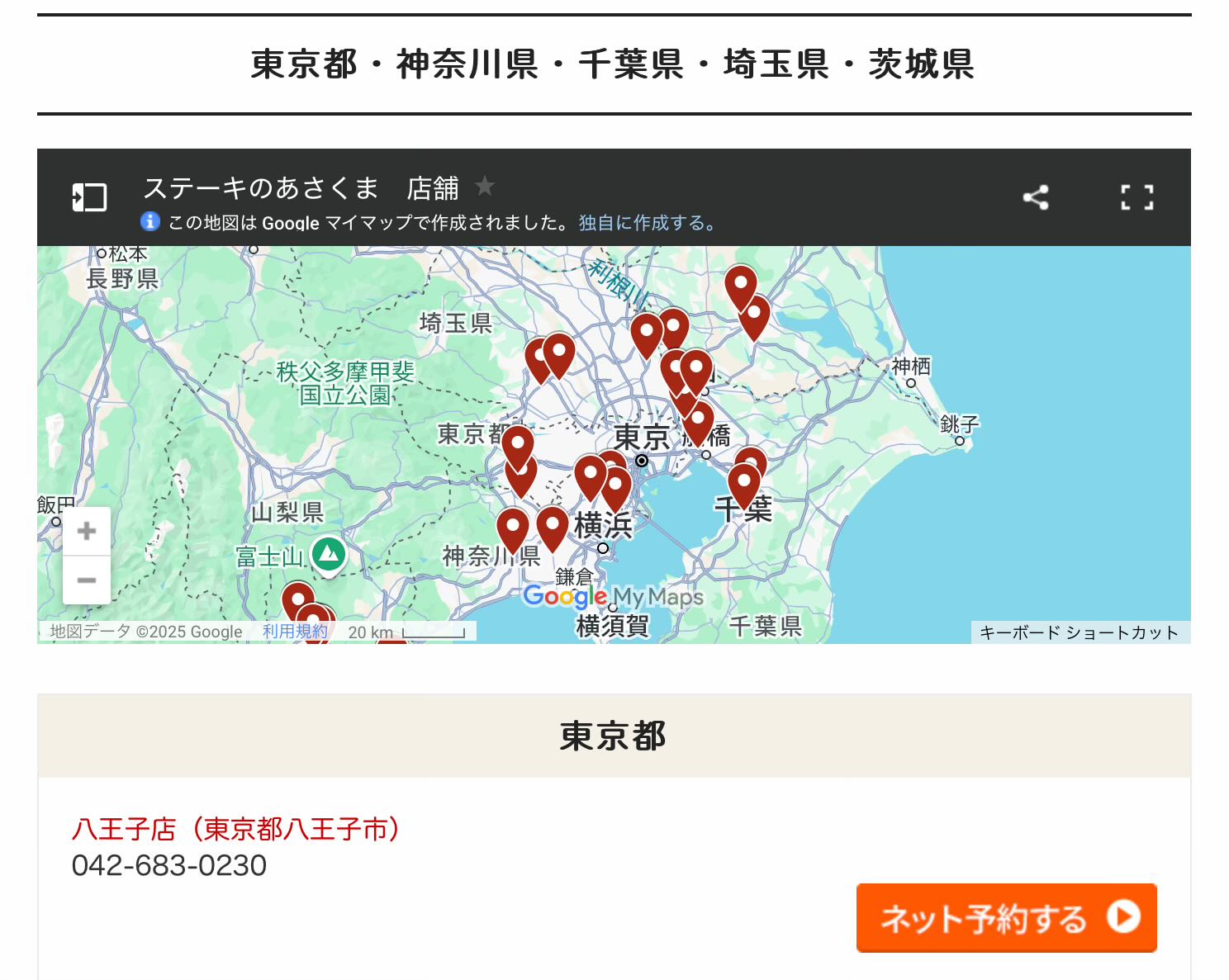Click the share map icon
1229x980 pixels.
click(x=1036, y=197)
